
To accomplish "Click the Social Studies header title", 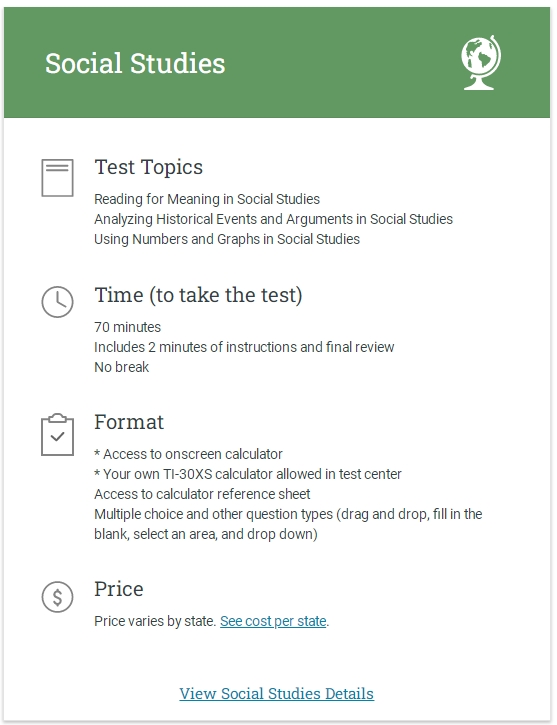I will (135, 63).
